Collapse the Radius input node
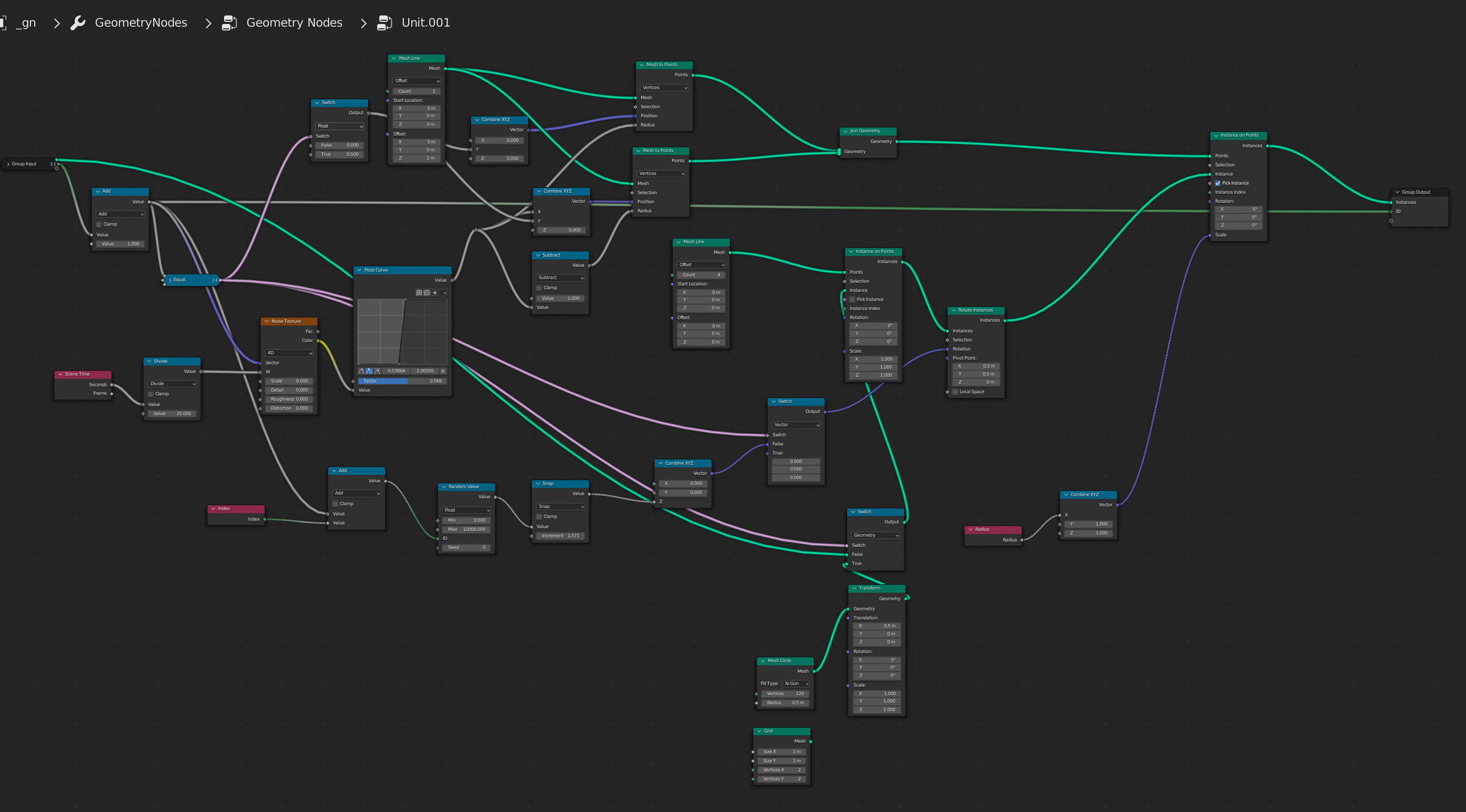The image size is (1466, 812). coord(970,530)
